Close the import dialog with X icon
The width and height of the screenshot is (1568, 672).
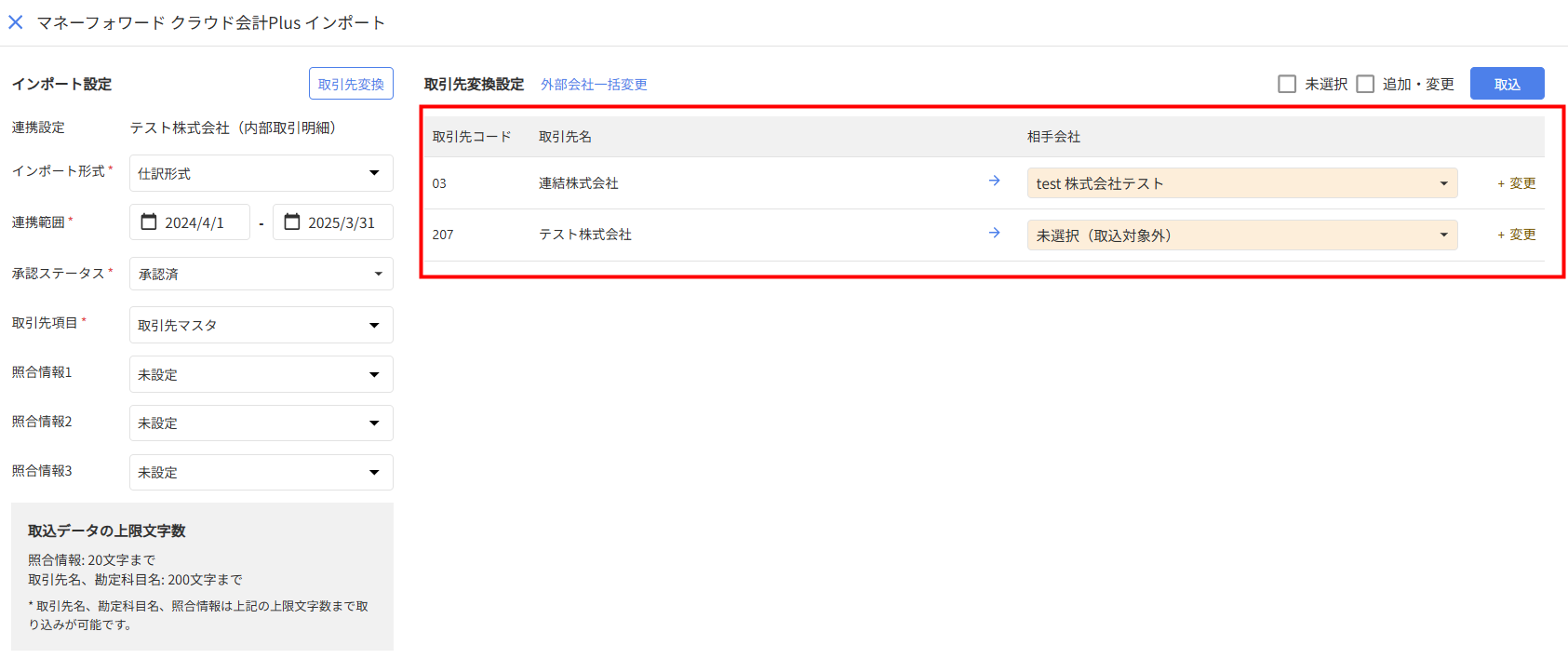(16, 22)
